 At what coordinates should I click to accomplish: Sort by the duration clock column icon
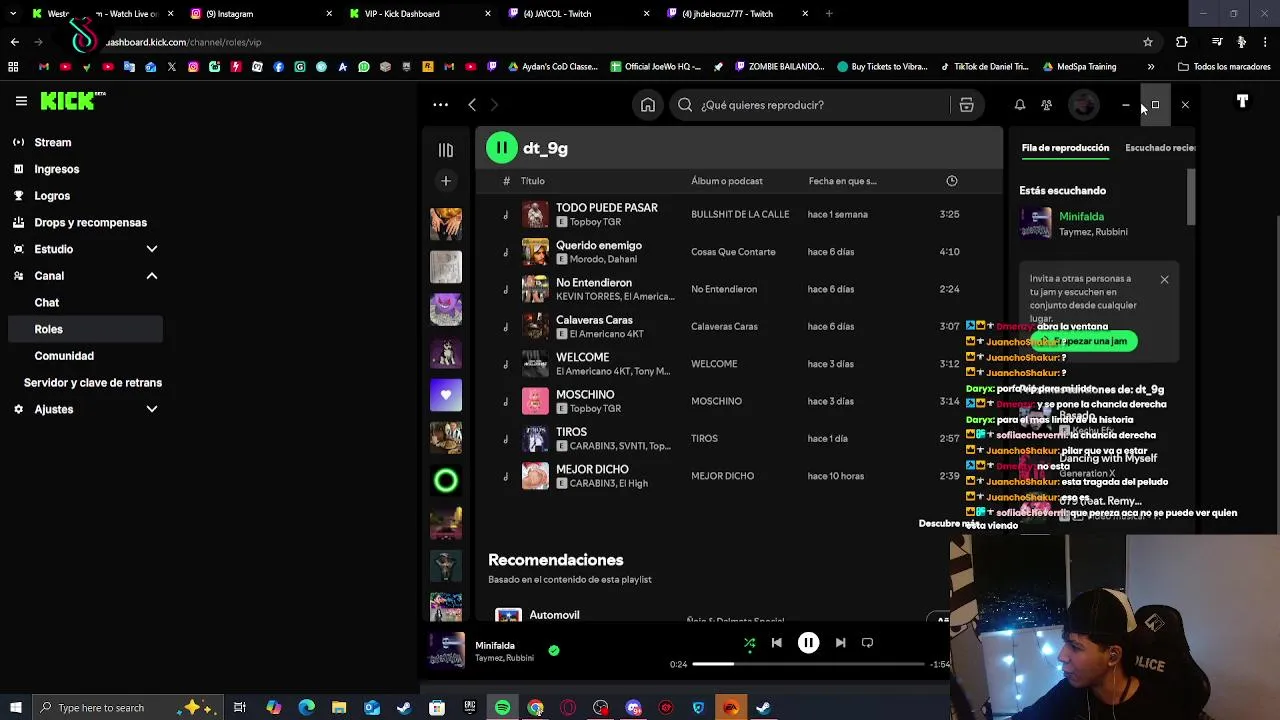click(x=952, y=181)
